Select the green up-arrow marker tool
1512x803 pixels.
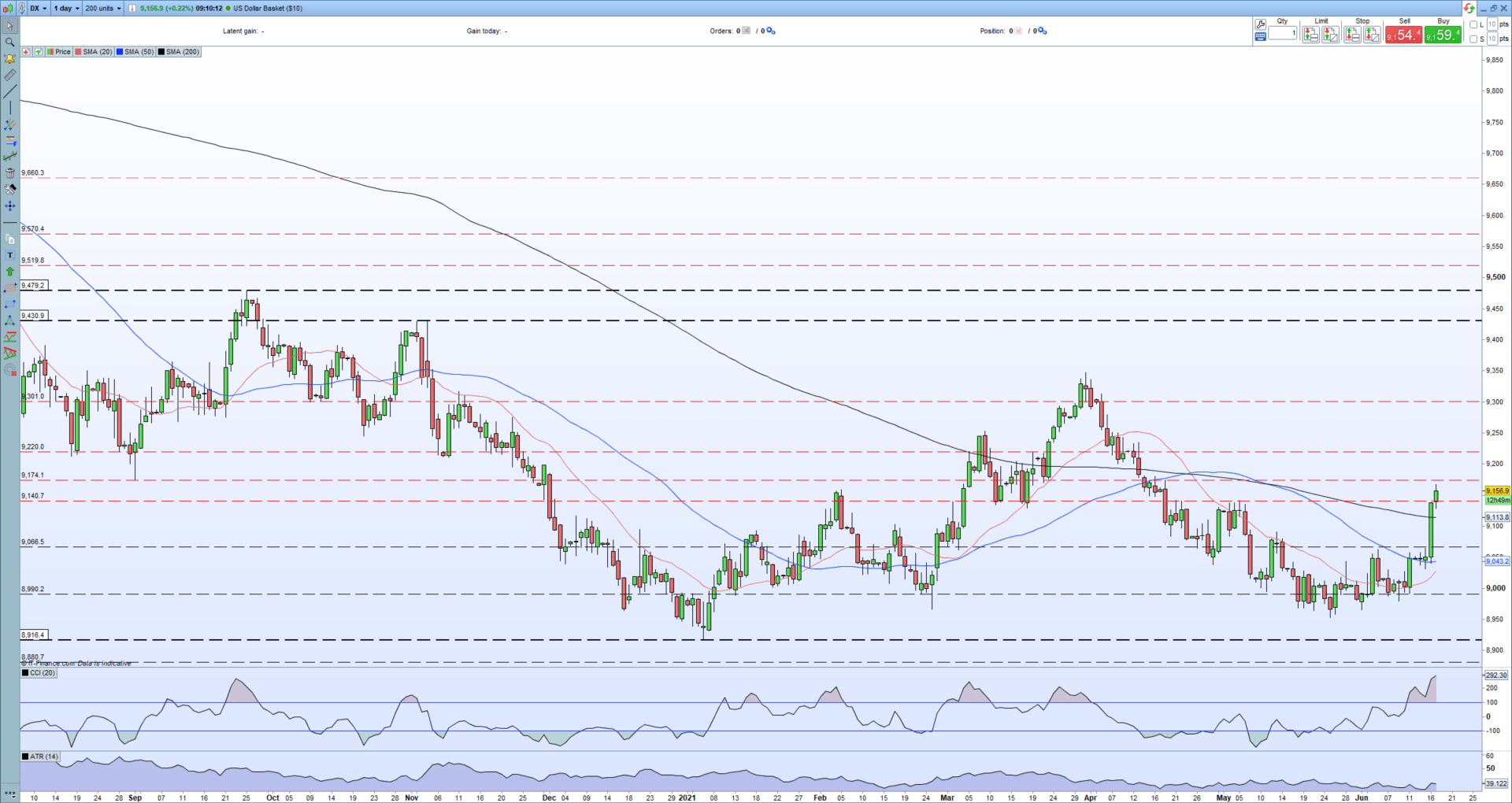(x=9, y=271)
